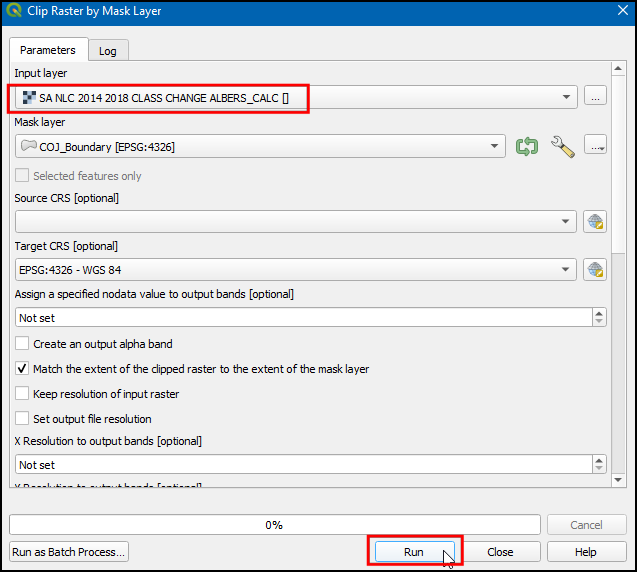Check Set output file resolution option

(23, 419)
